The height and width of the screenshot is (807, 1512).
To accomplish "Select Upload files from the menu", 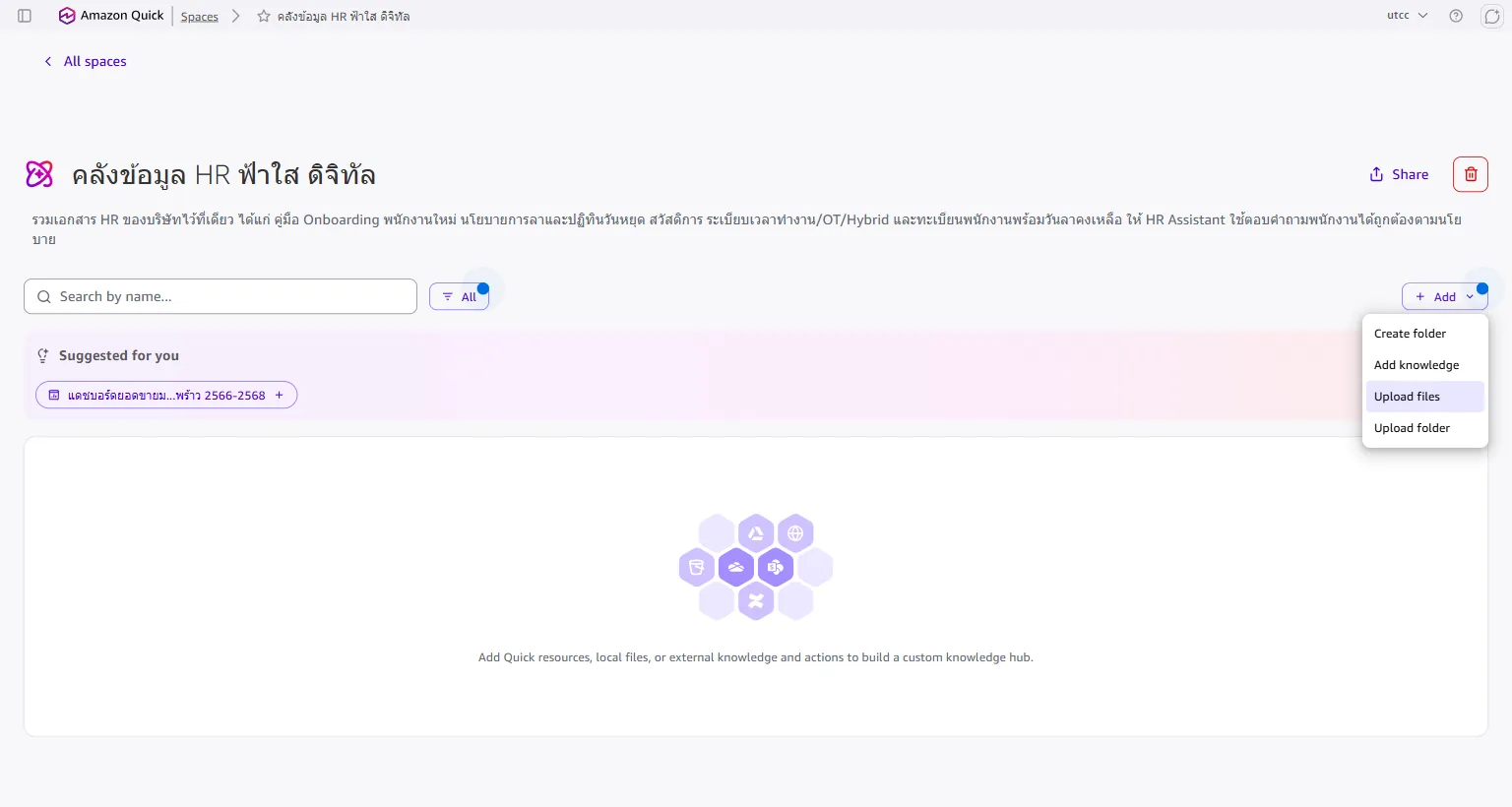I will pos(1425,397).
